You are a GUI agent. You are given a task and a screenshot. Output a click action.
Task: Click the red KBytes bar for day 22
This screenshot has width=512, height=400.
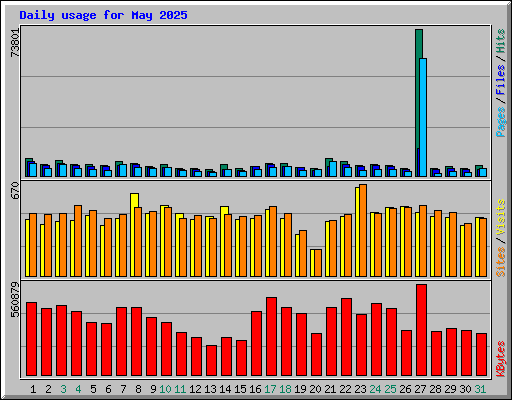(x=346, y=337)
